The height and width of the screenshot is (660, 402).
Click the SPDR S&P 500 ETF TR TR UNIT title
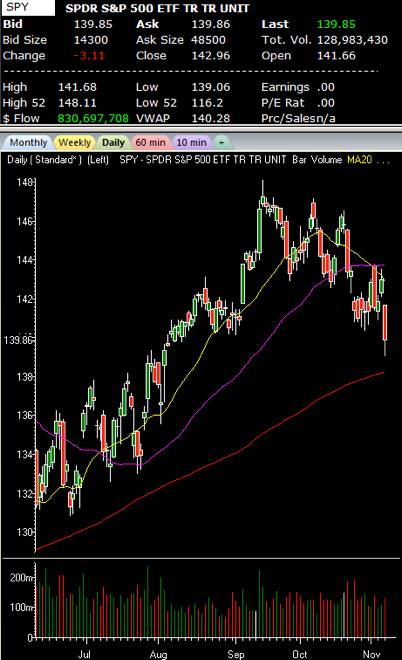pos(157,8)
